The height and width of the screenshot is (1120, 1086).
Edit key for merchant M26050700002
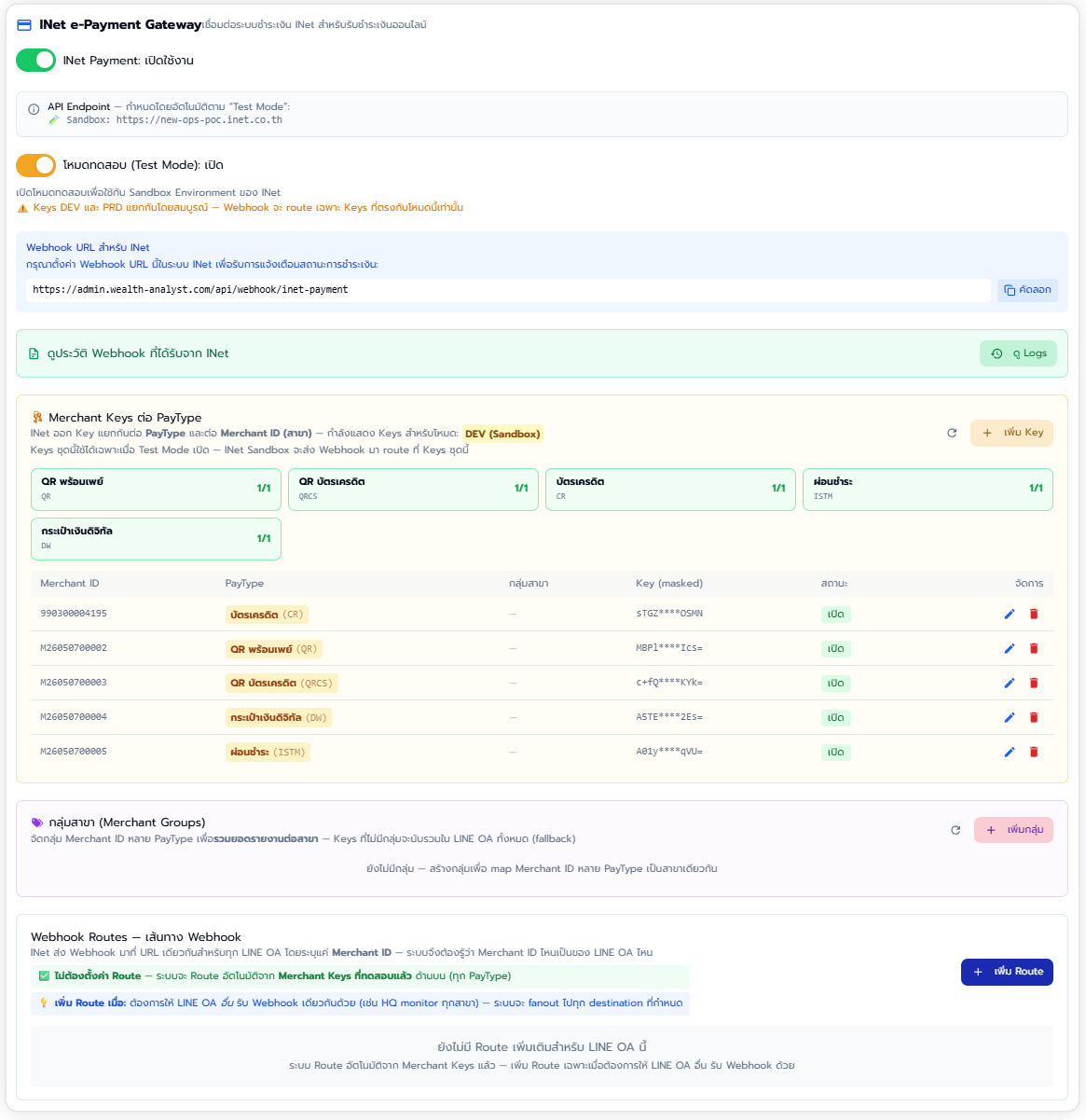1010,648
